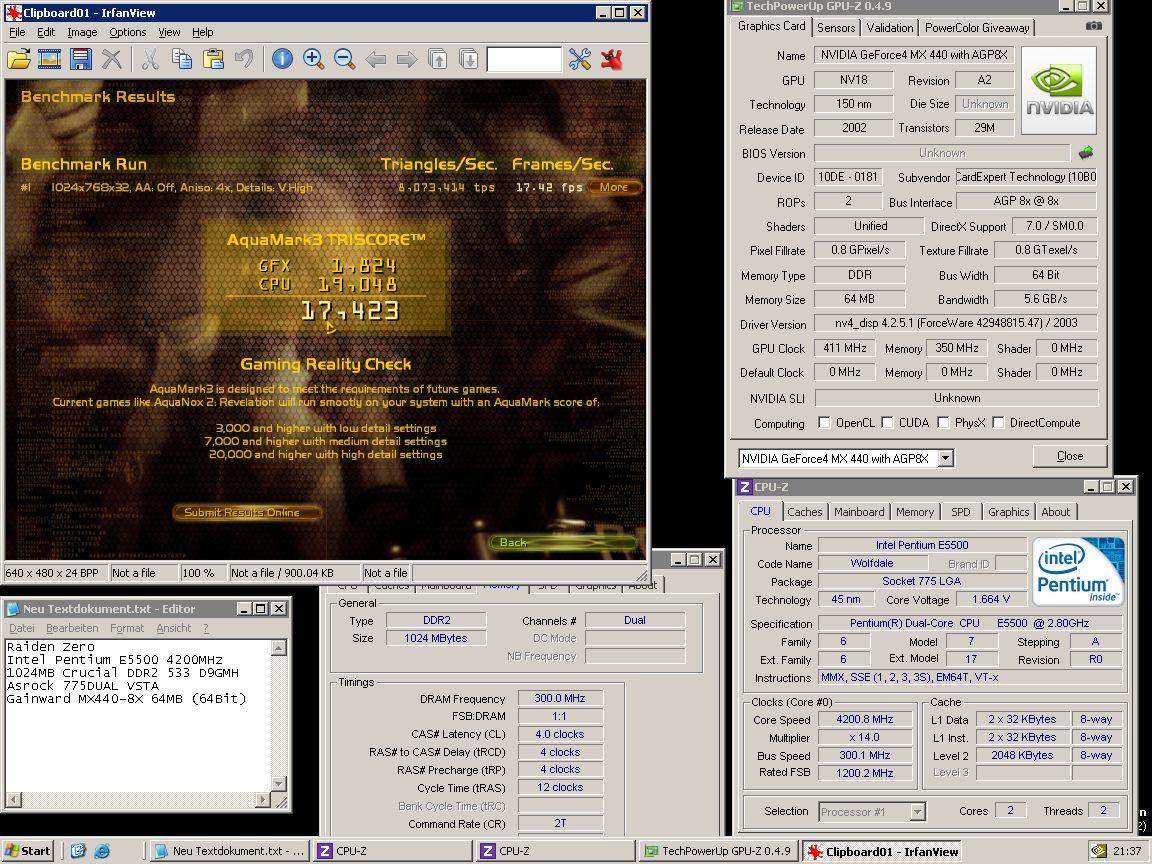Click the Intel Pentium logo in CPU-Z
1152x864 pixels.
pos(1078,571)
